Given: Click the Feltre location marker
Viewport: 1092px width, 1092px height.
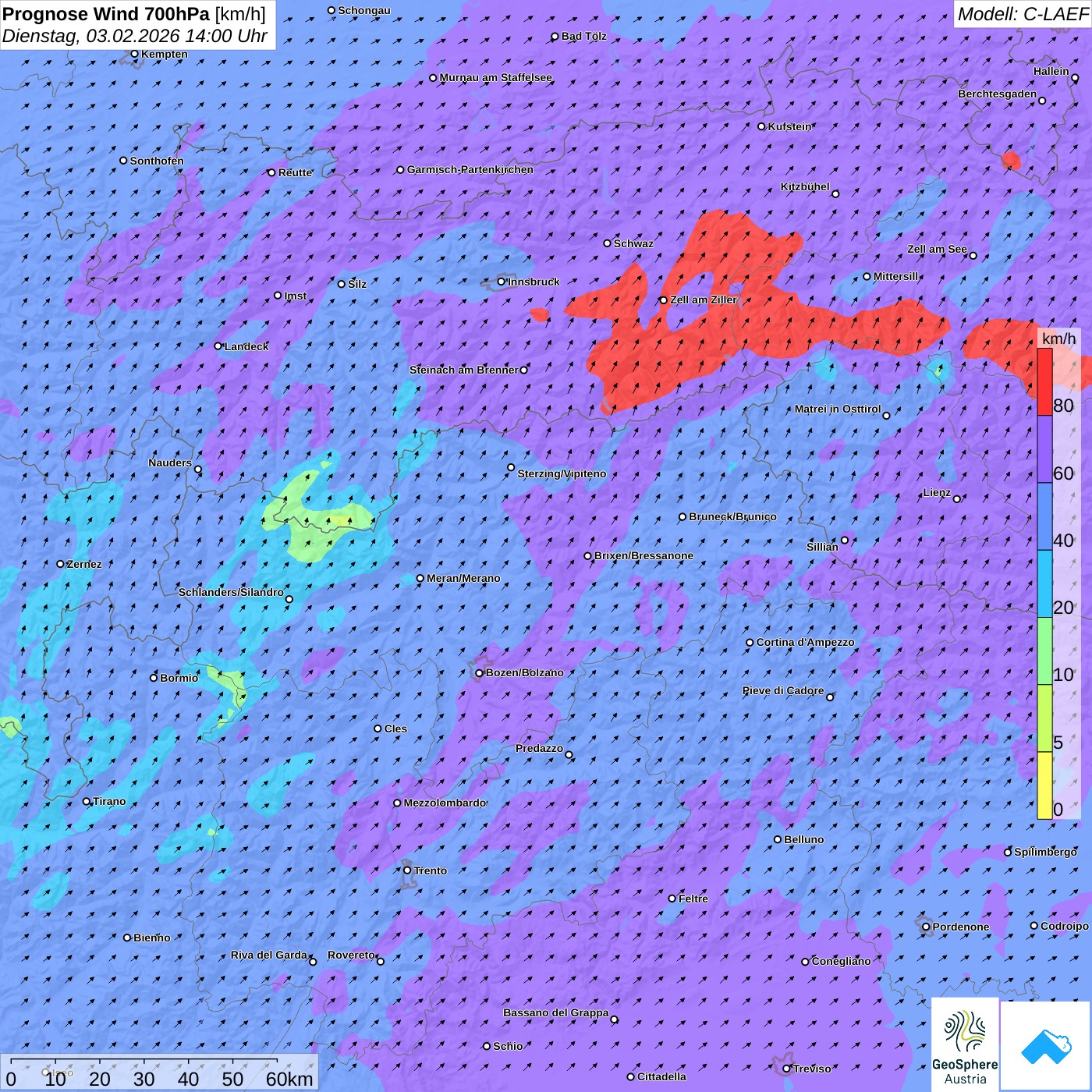Looking at the screenshot, I should pos(672,899).
